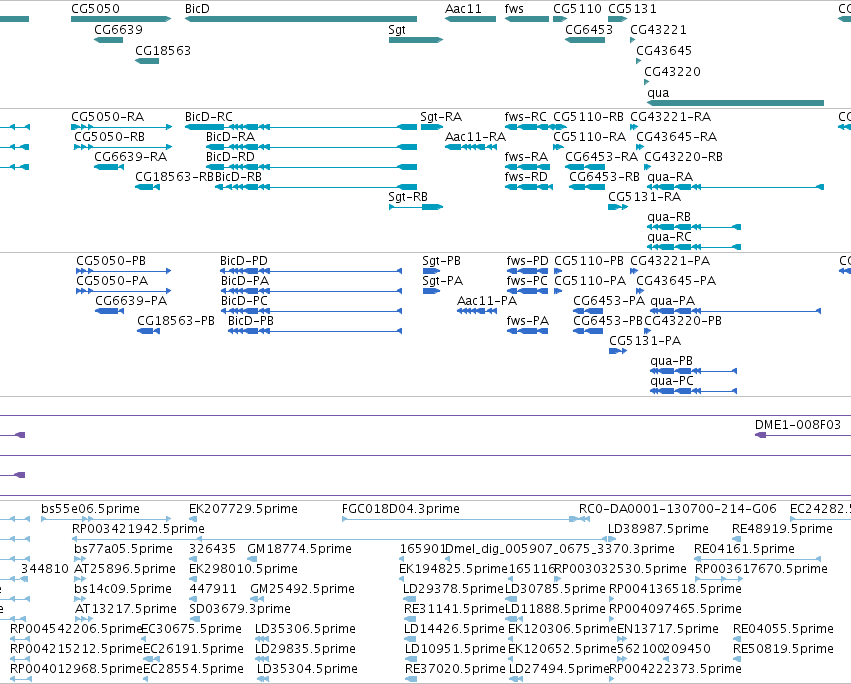Select EST RE37020.5prime
The image size is (851, 684).
(x=411, y=679)
